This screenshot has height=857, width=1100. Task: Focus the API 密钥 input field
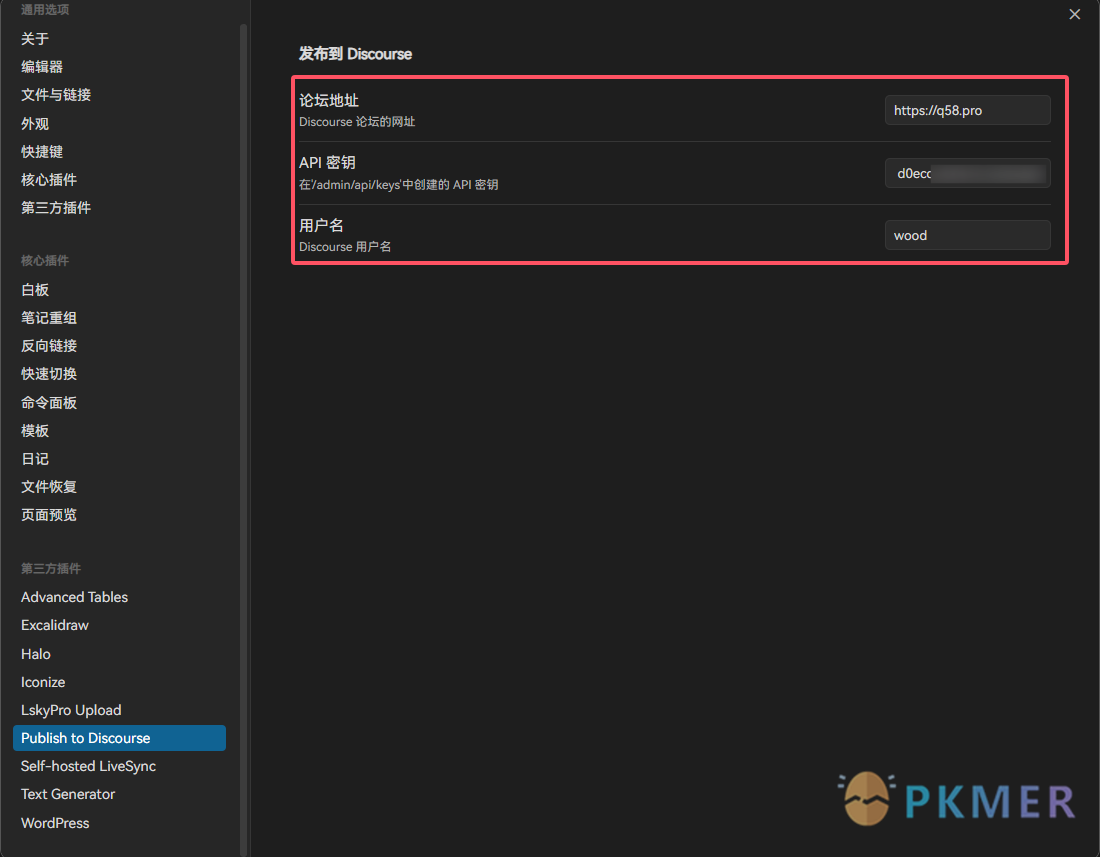point(967,173)
